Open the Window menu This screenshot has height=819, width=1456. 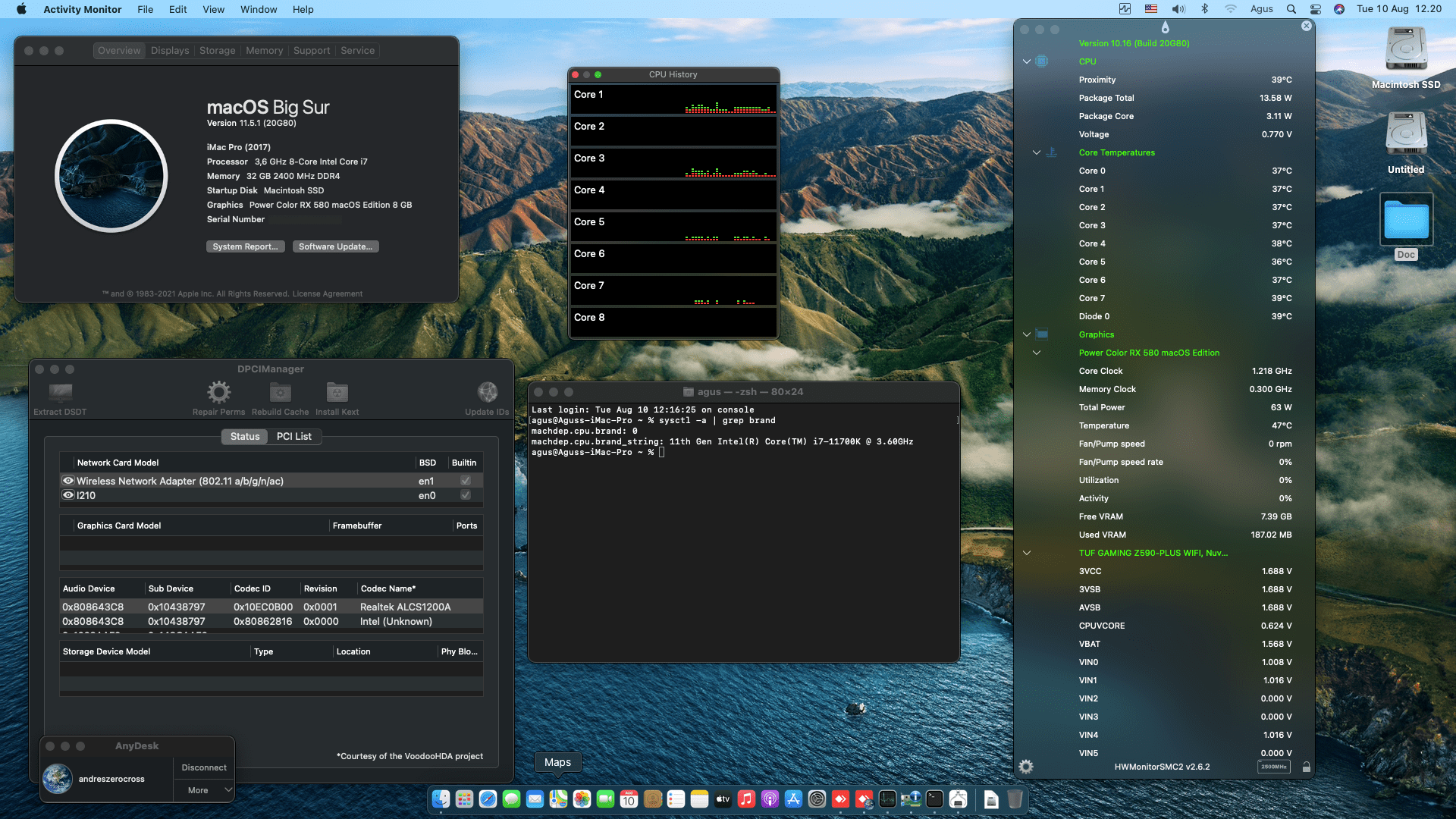259,9
